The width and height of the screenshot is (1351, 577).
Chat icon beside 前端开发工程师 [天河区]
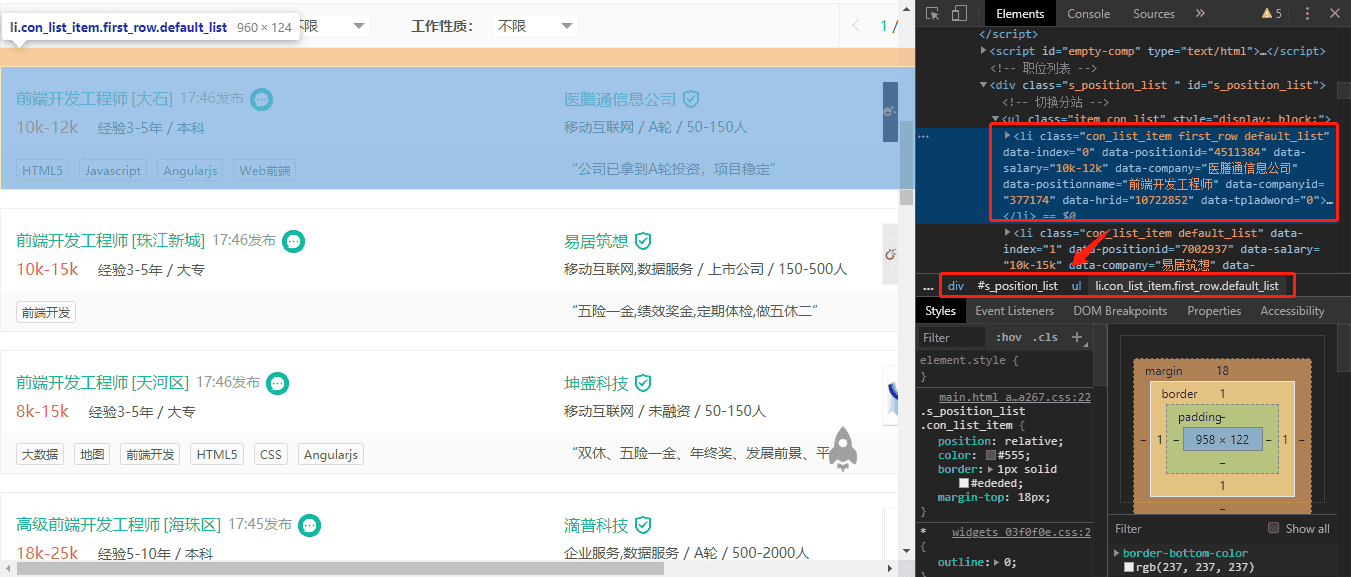[x=277, y=383]
